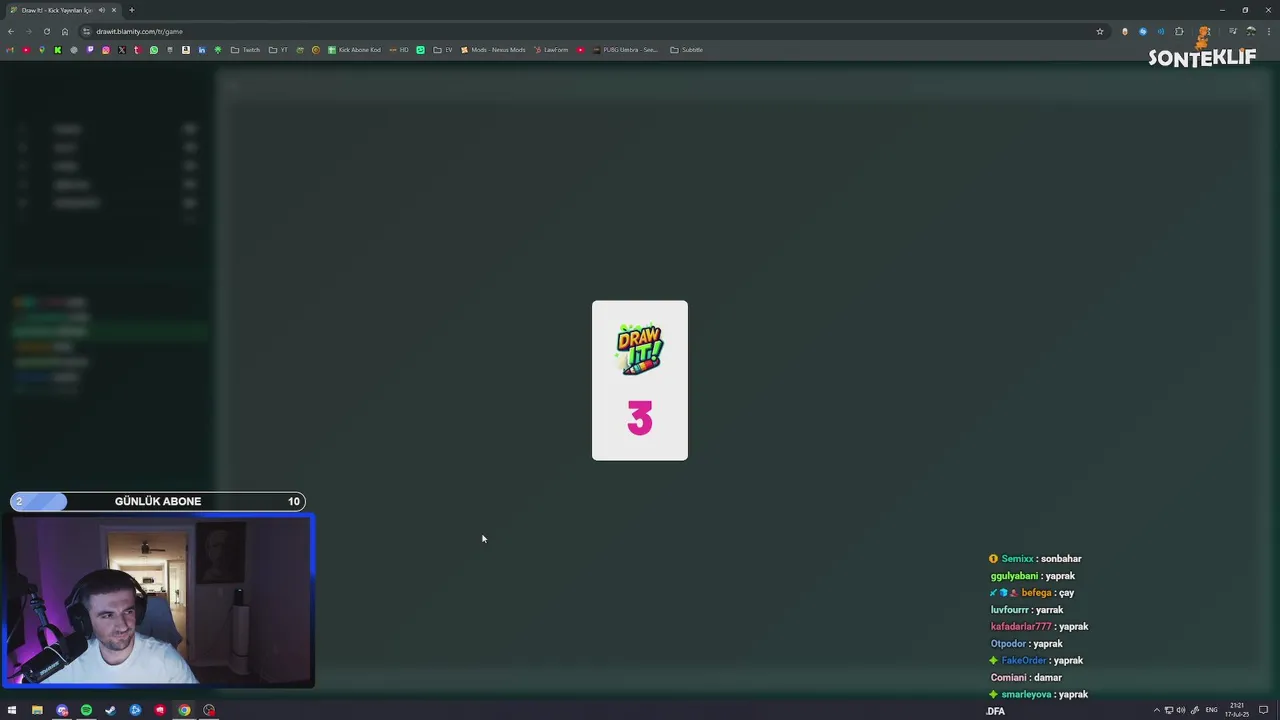Click the GÜNLÜK ABONE progress bar
The image size is (1280, 720).
pos(158,501)
